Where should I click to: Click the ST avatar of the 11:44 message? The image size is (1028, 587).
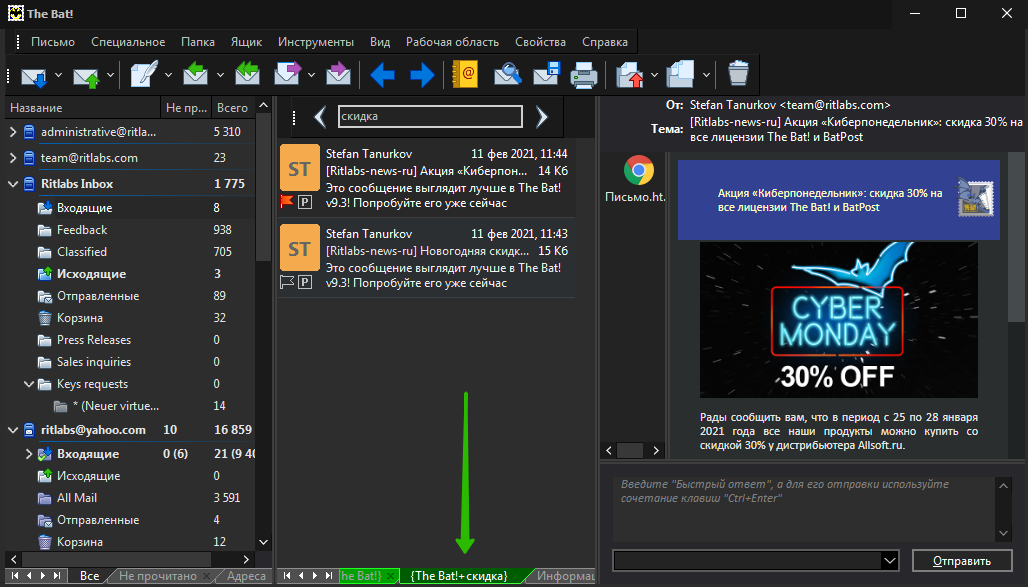300,169
